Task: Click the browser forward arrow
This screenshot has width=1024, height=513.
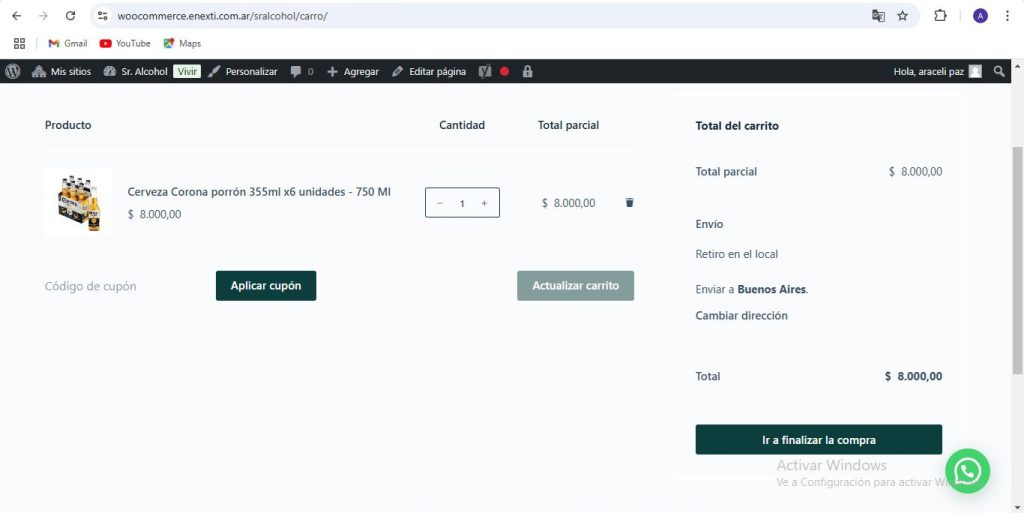Action: tap(43, 16)
